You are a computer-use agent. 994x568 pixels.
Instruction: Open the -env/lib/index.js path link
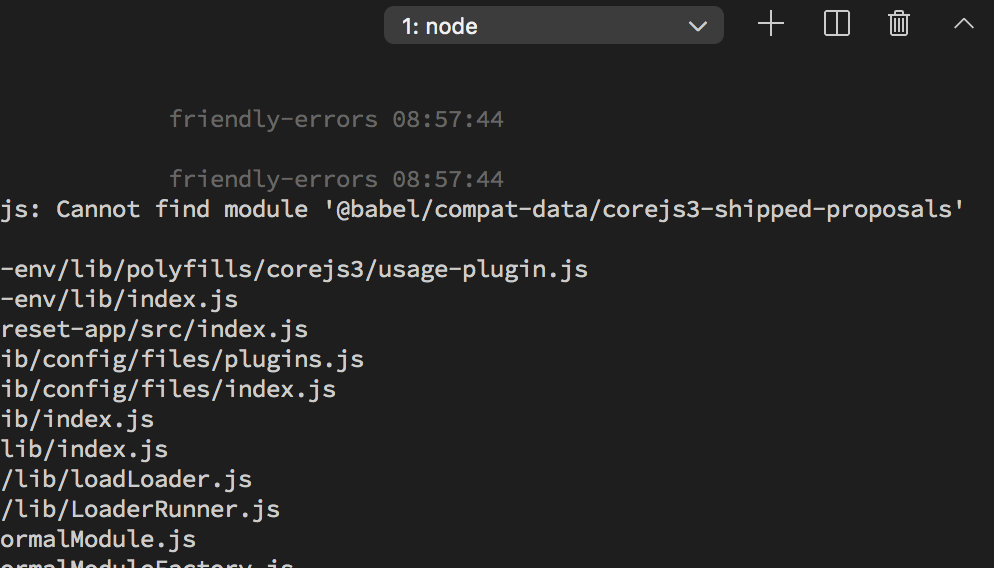[x=119, y=299]
